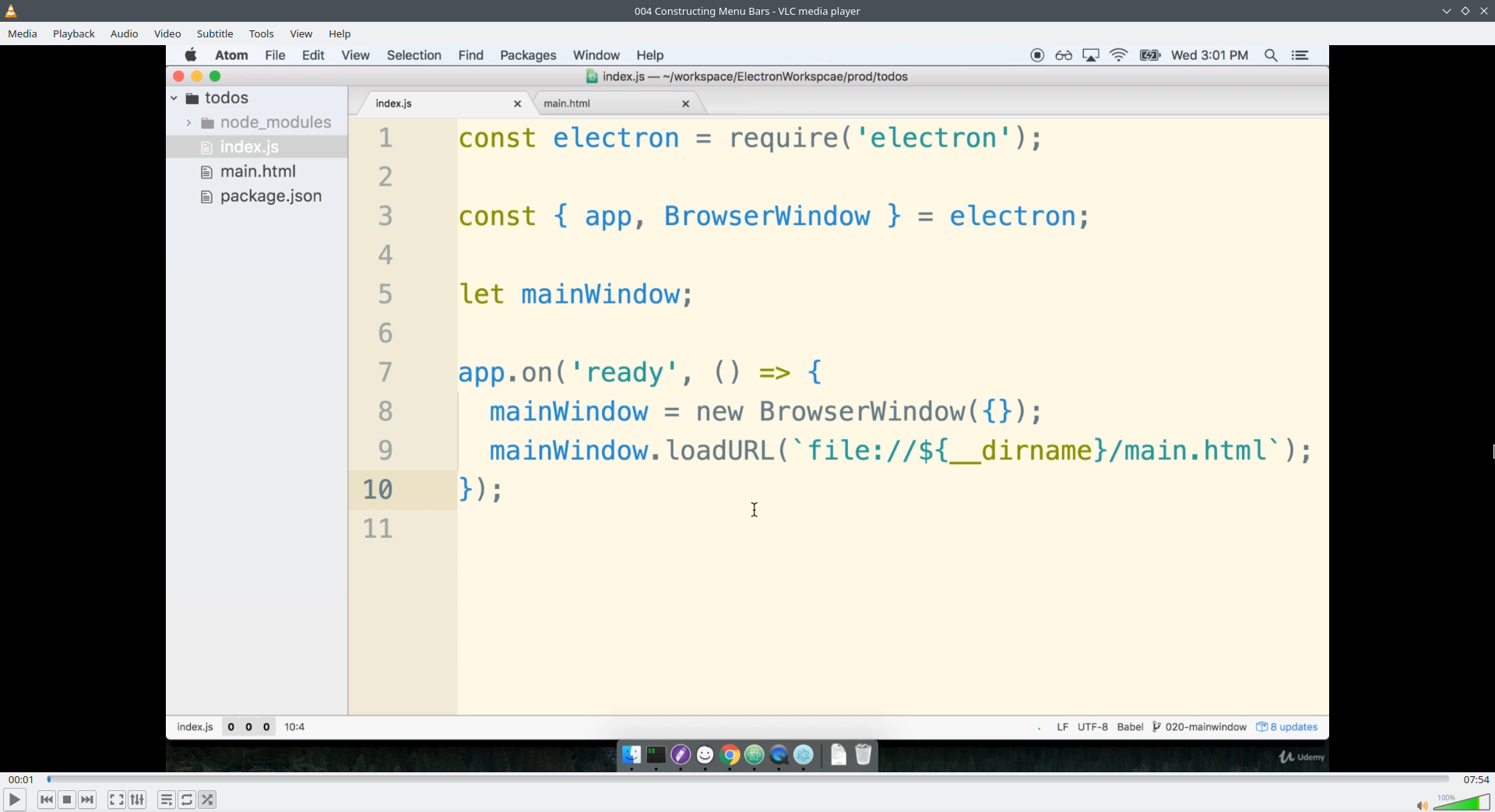Show extended settings (equalizer sliders icon)

click(137, 800)
